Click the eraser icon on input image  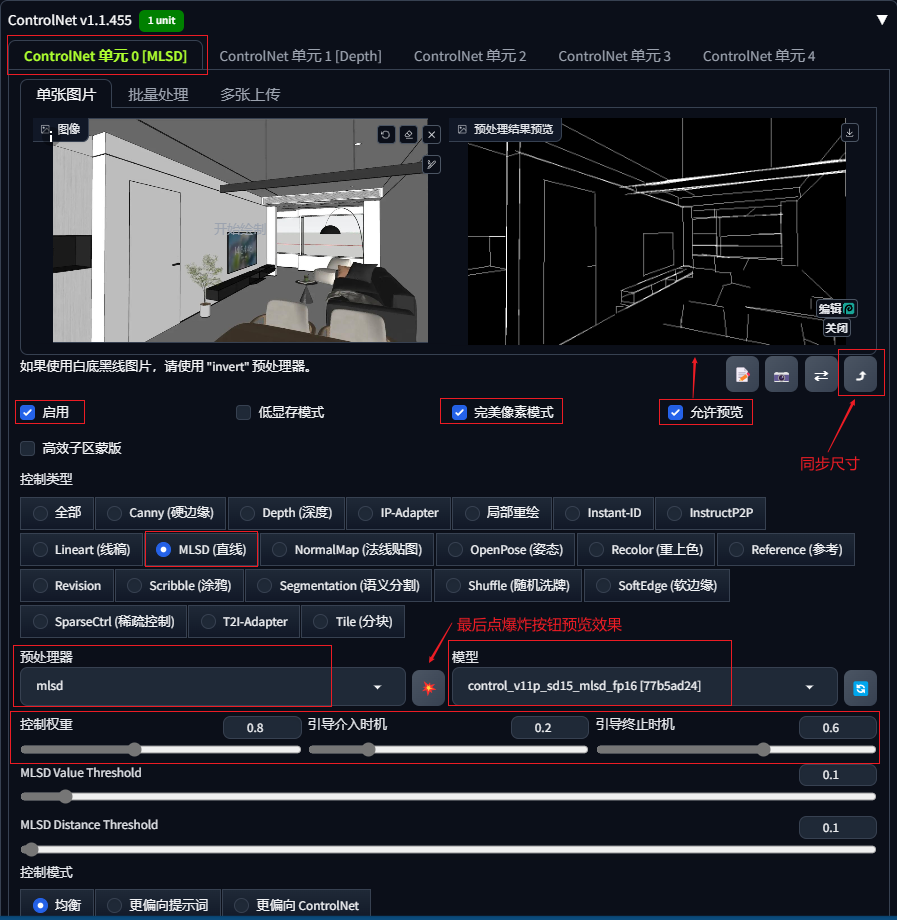(408, 134)
